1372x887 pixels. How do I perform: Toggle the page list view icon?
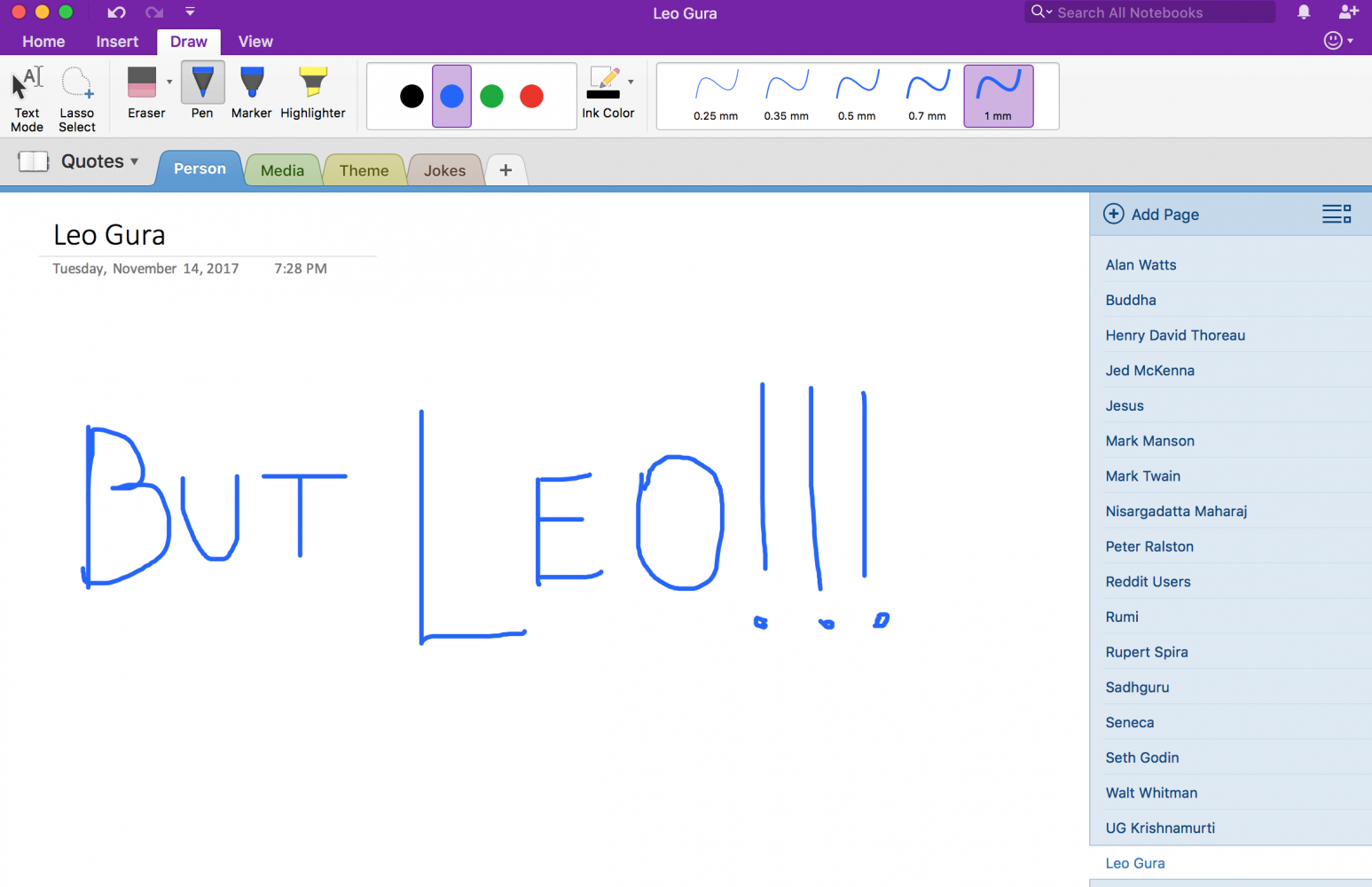point(1336,214)
